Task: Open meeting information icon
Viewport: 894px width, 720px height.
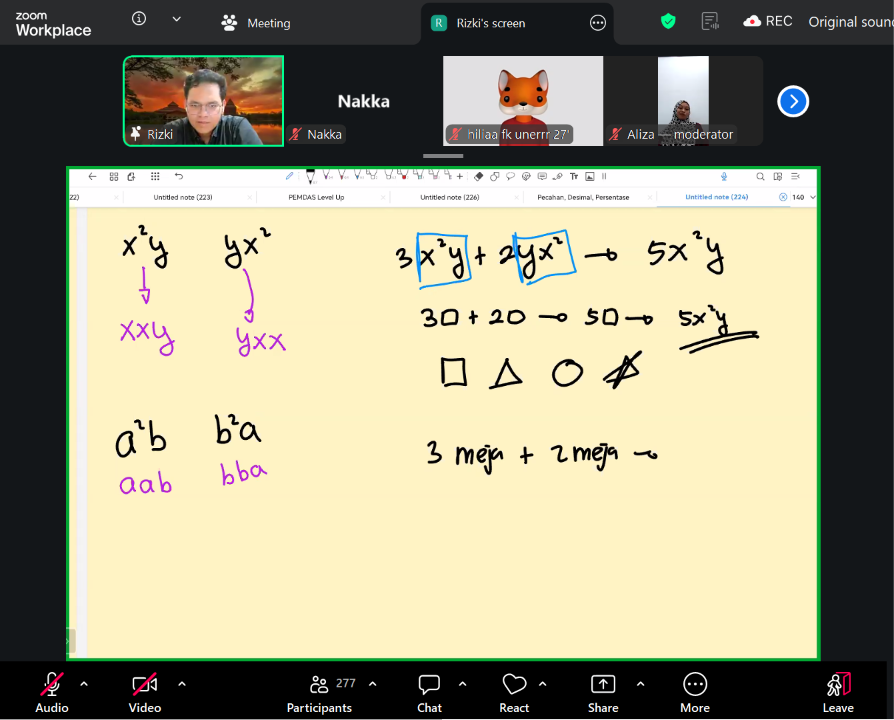Action: 139,19
